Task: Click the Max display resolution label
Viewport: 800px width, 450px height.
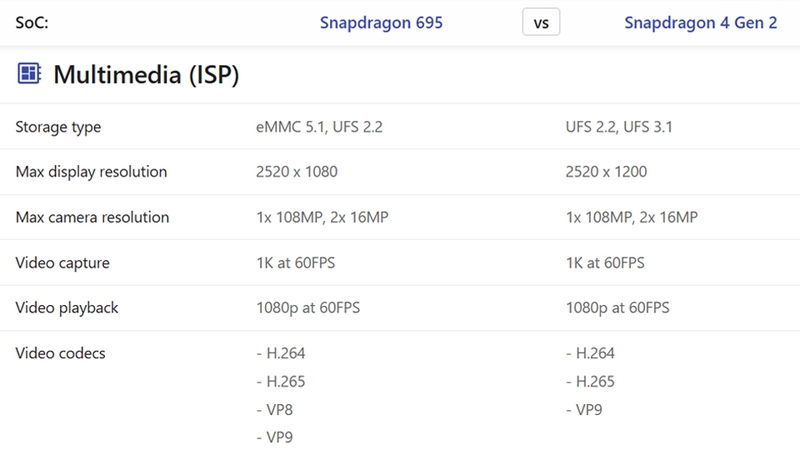Action: tap(91, 171)
